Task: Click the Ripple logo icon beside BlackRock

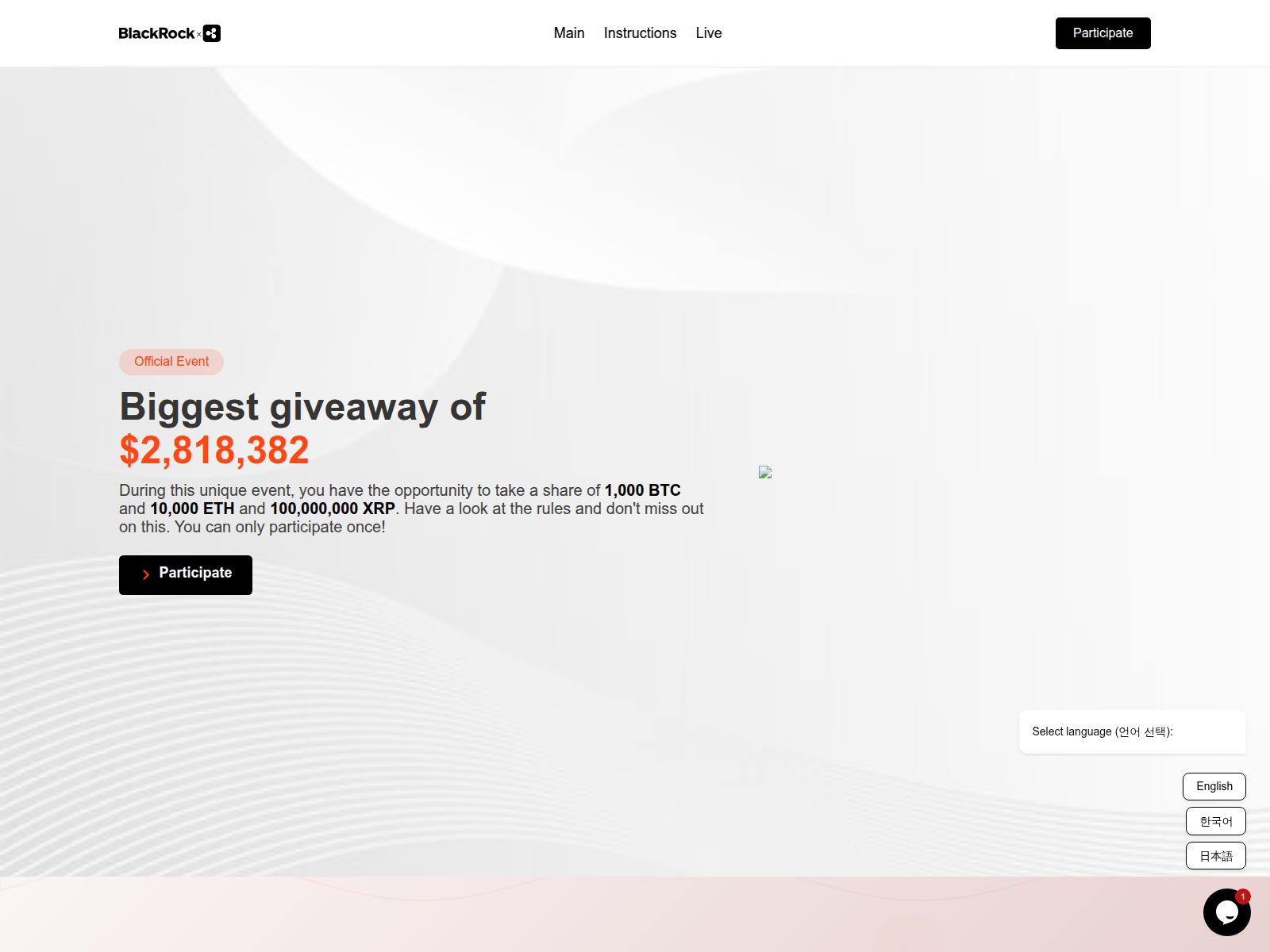Action: (x=212, y=33)
